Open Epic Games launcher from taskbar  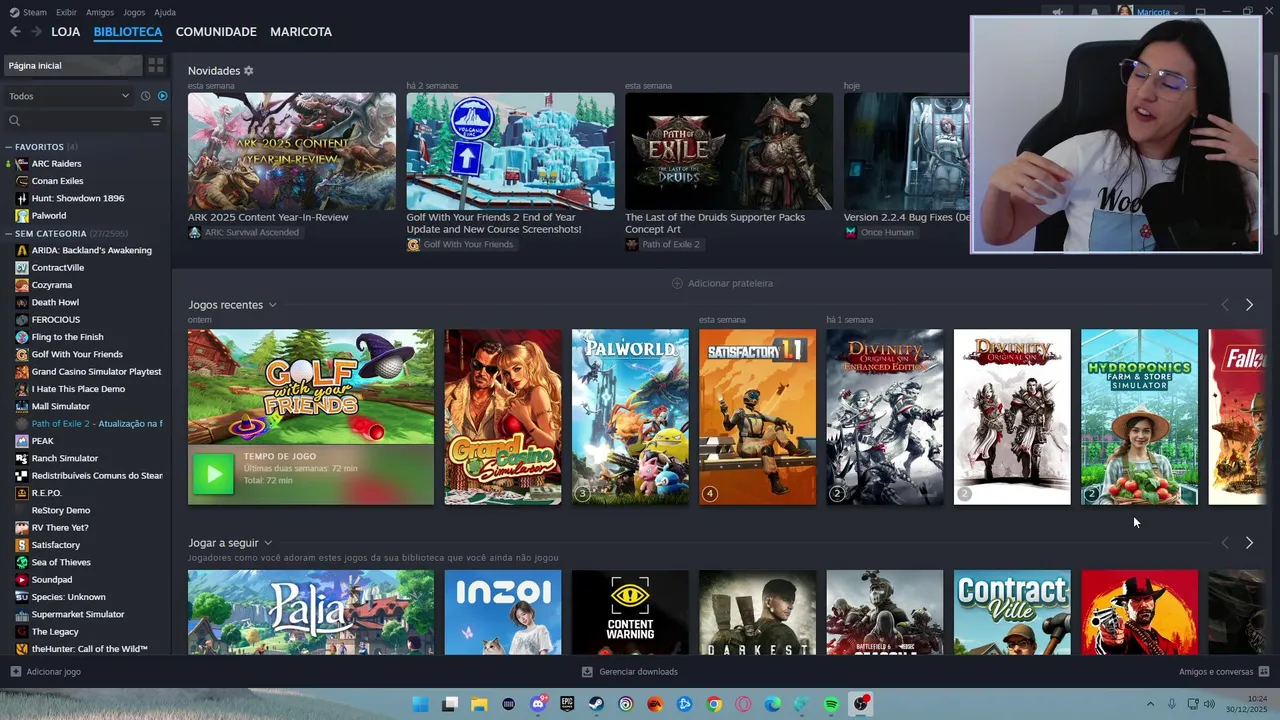tap(567, 704)
